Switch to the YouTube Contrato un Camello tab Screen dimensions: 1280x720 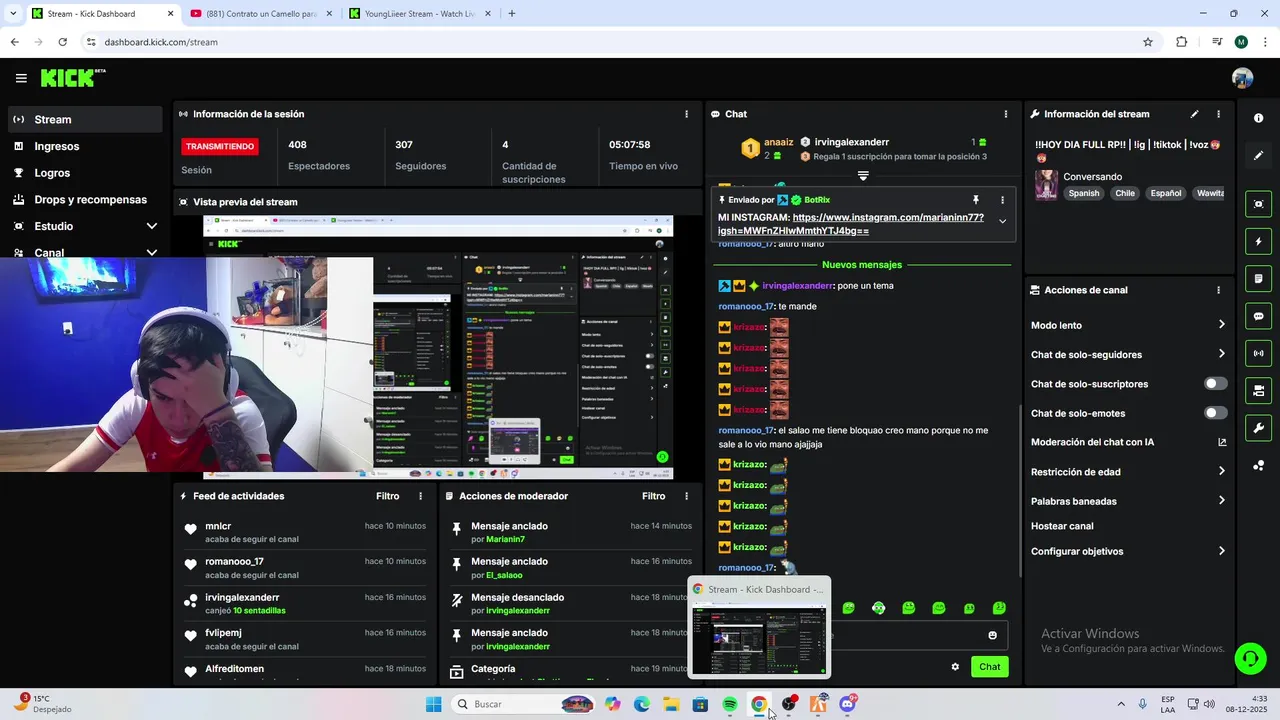coord(260,14)
